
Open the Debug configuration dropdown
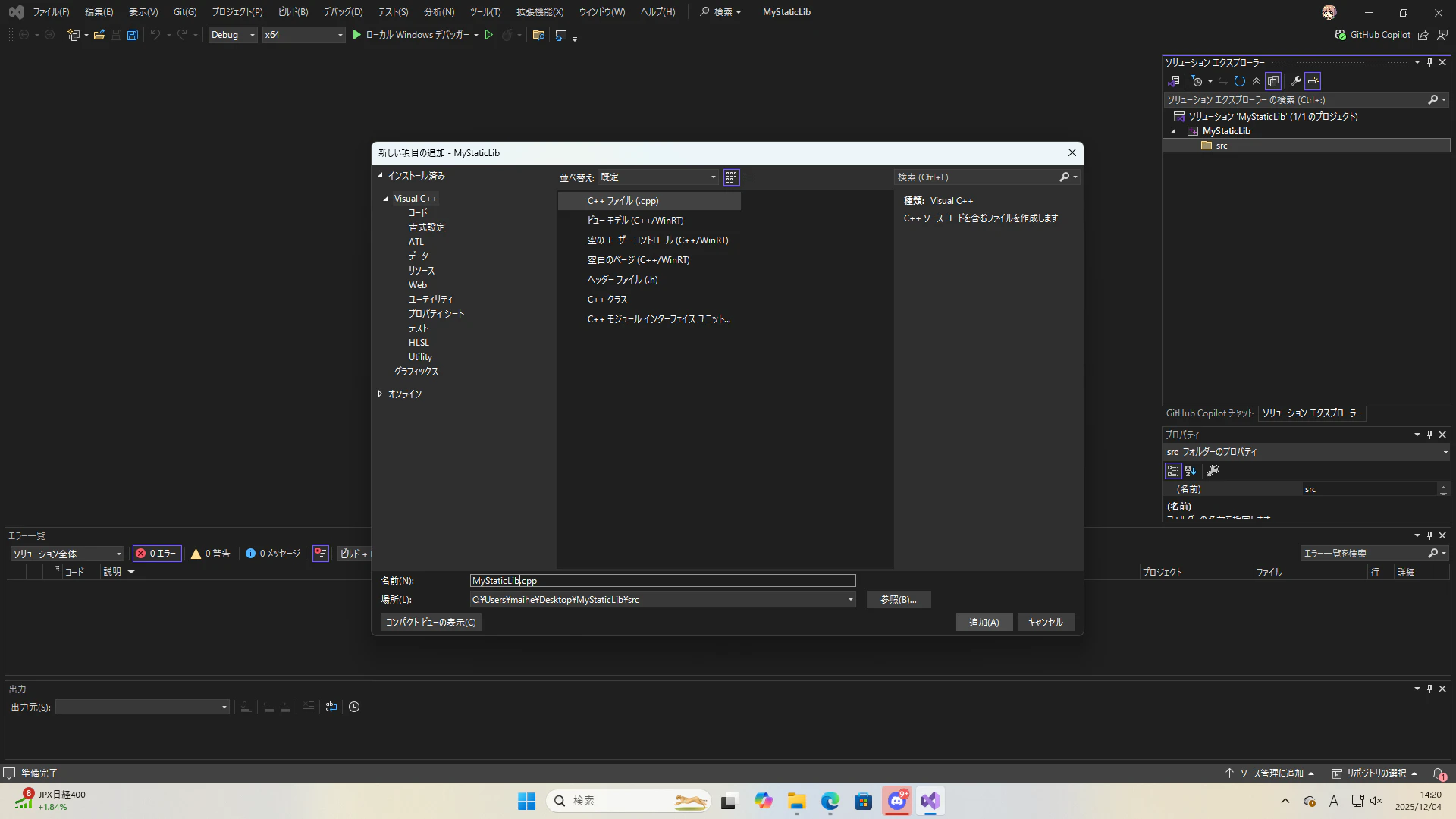click(233, 35)
